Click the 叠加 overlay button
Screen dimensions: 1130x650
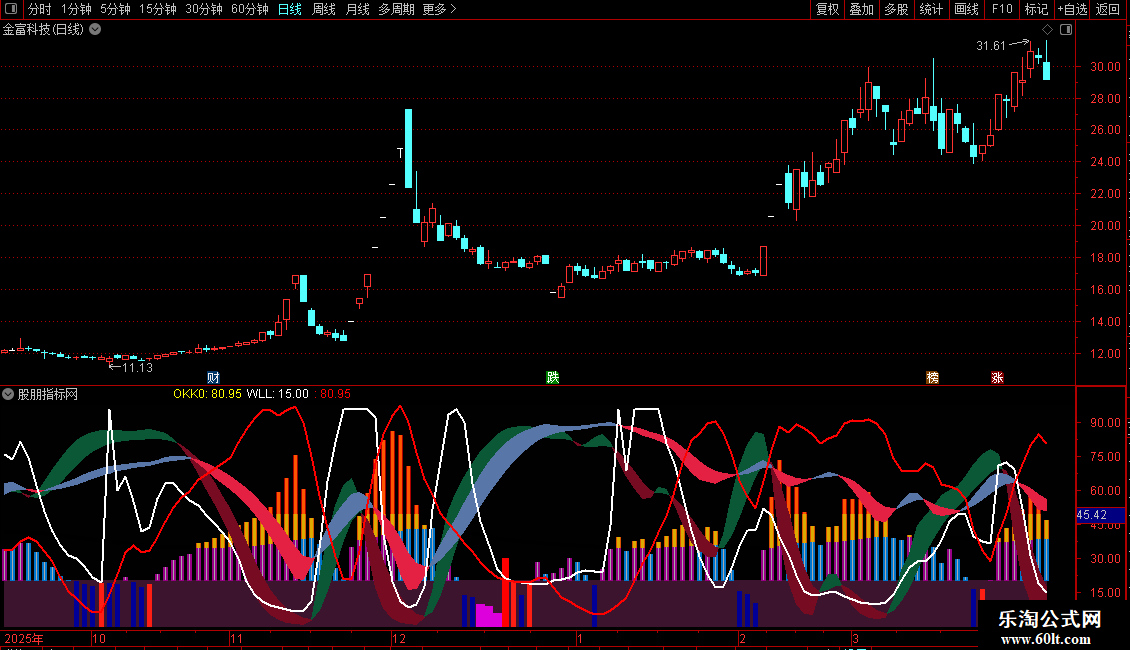click(862, 9)
